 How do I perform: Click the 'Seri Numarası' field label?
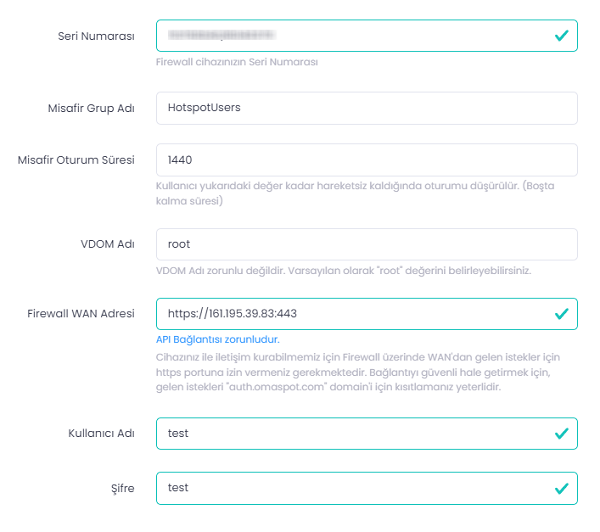96,36
